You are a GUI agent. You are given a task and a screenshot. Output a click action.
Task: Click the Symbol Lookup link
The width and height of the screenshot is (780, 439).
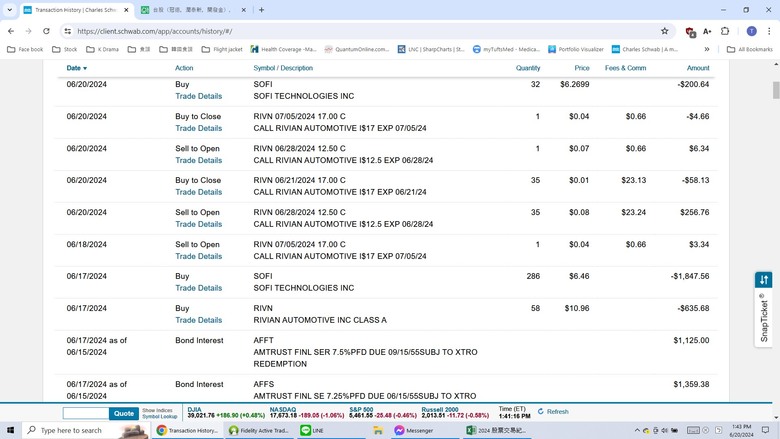tap(160, 416)
